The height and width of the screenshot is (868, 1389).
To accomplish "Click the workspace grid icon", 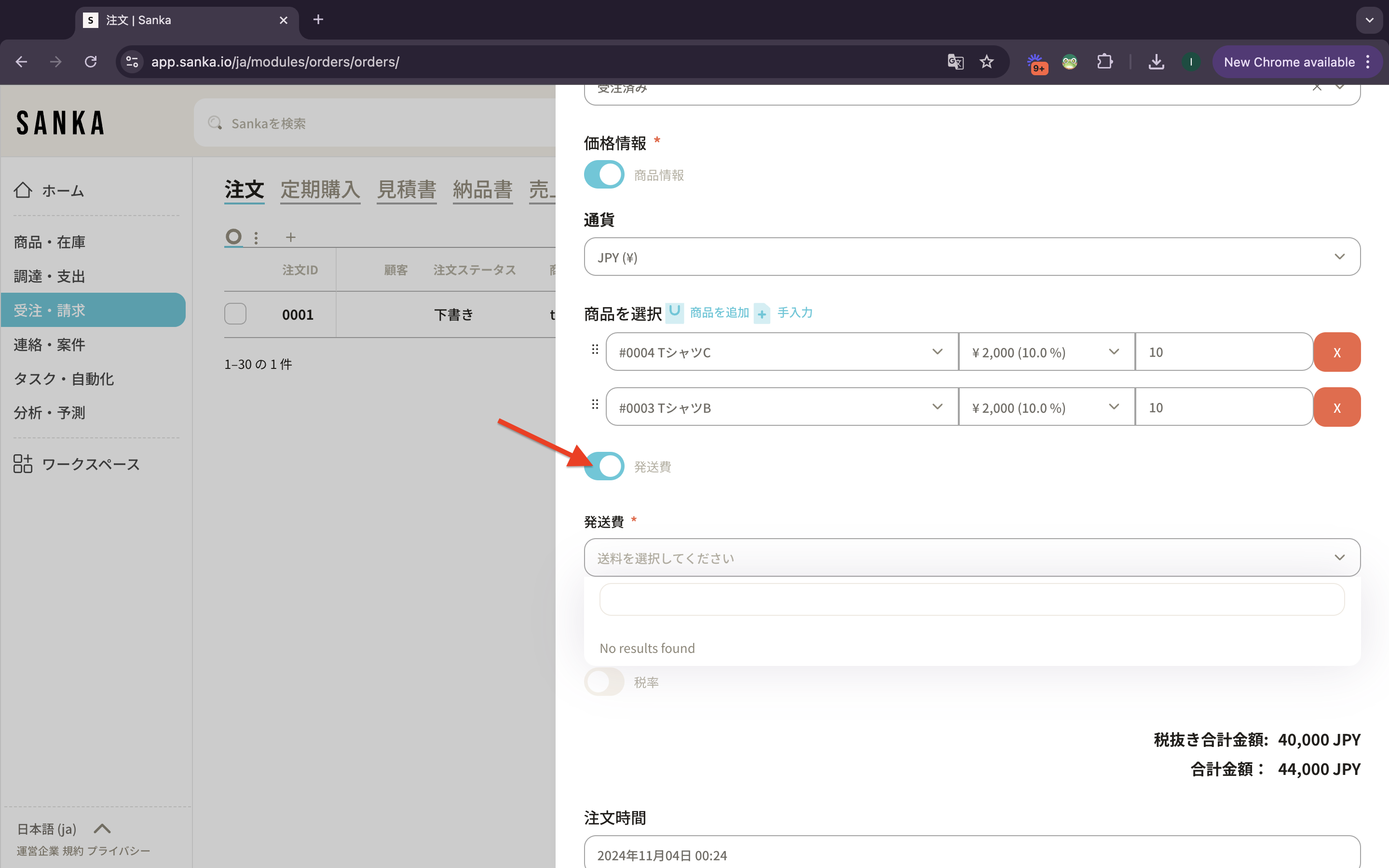I will point(23,463).
